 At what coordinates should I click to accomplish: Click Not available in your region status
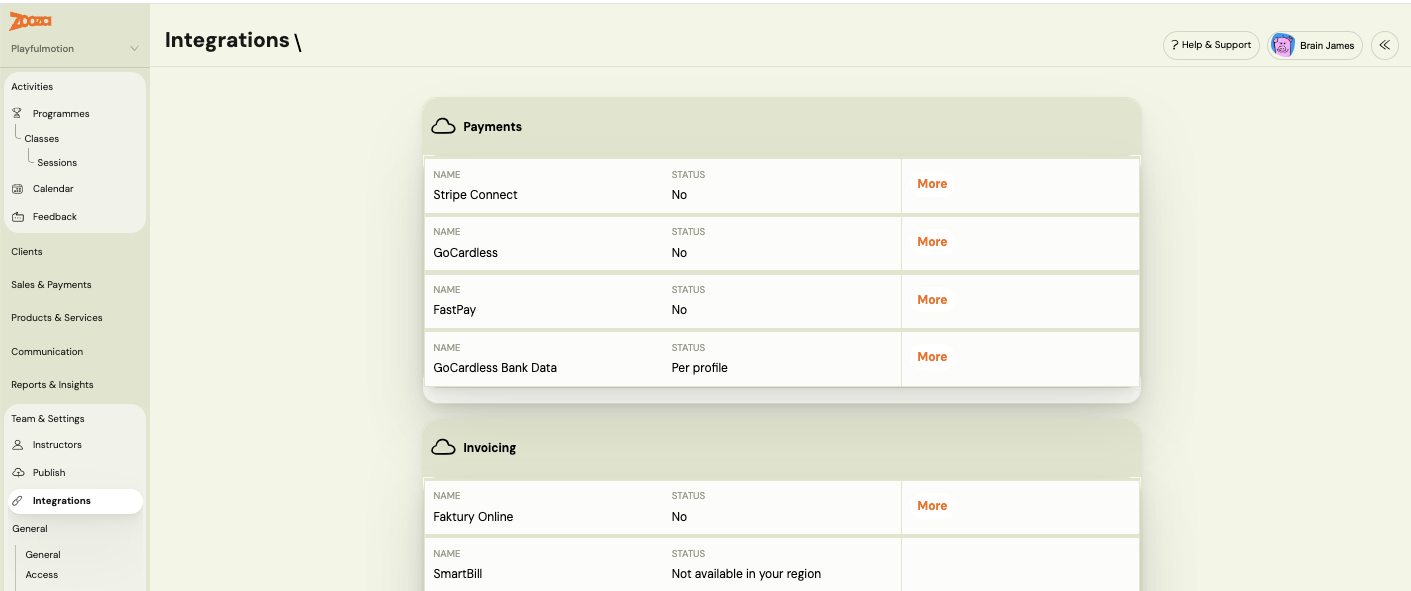point(746,574)
